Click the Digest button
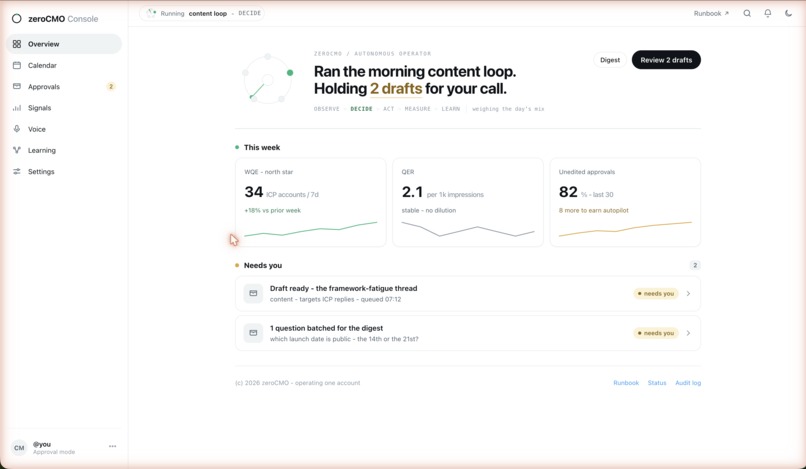 pos(610,60)
